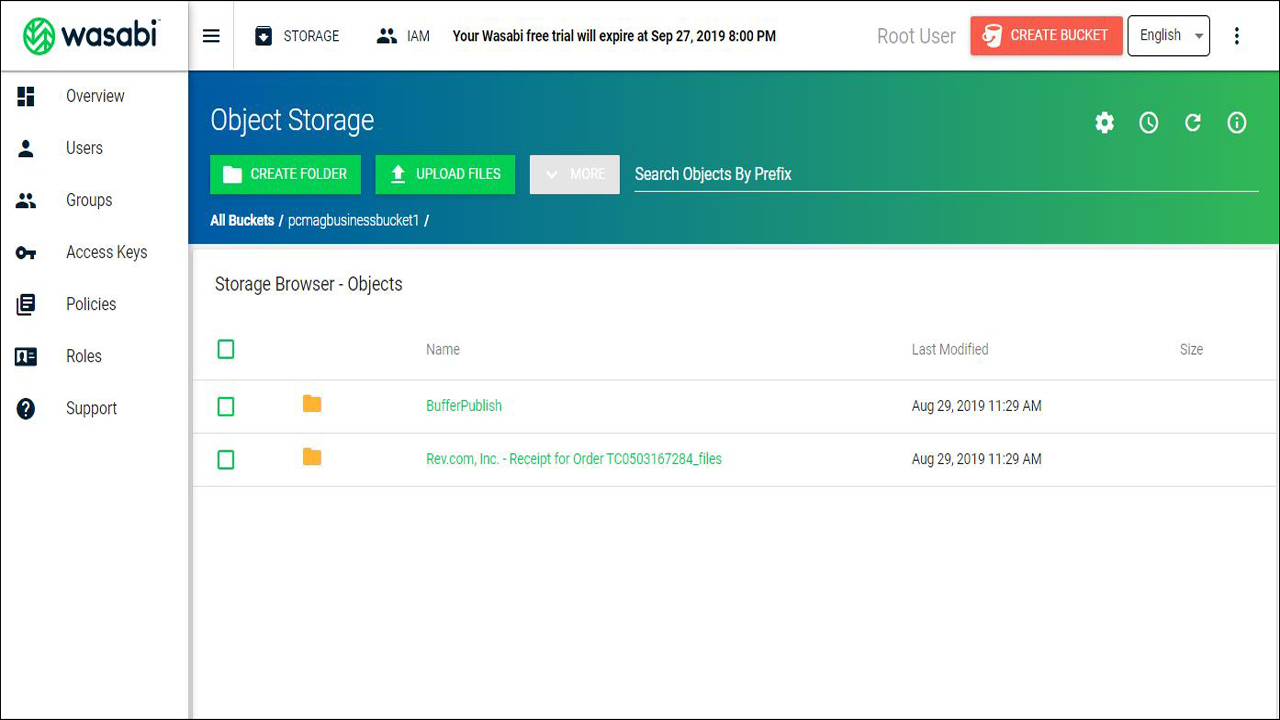Click the Create Bucket button

(1046, 35)
